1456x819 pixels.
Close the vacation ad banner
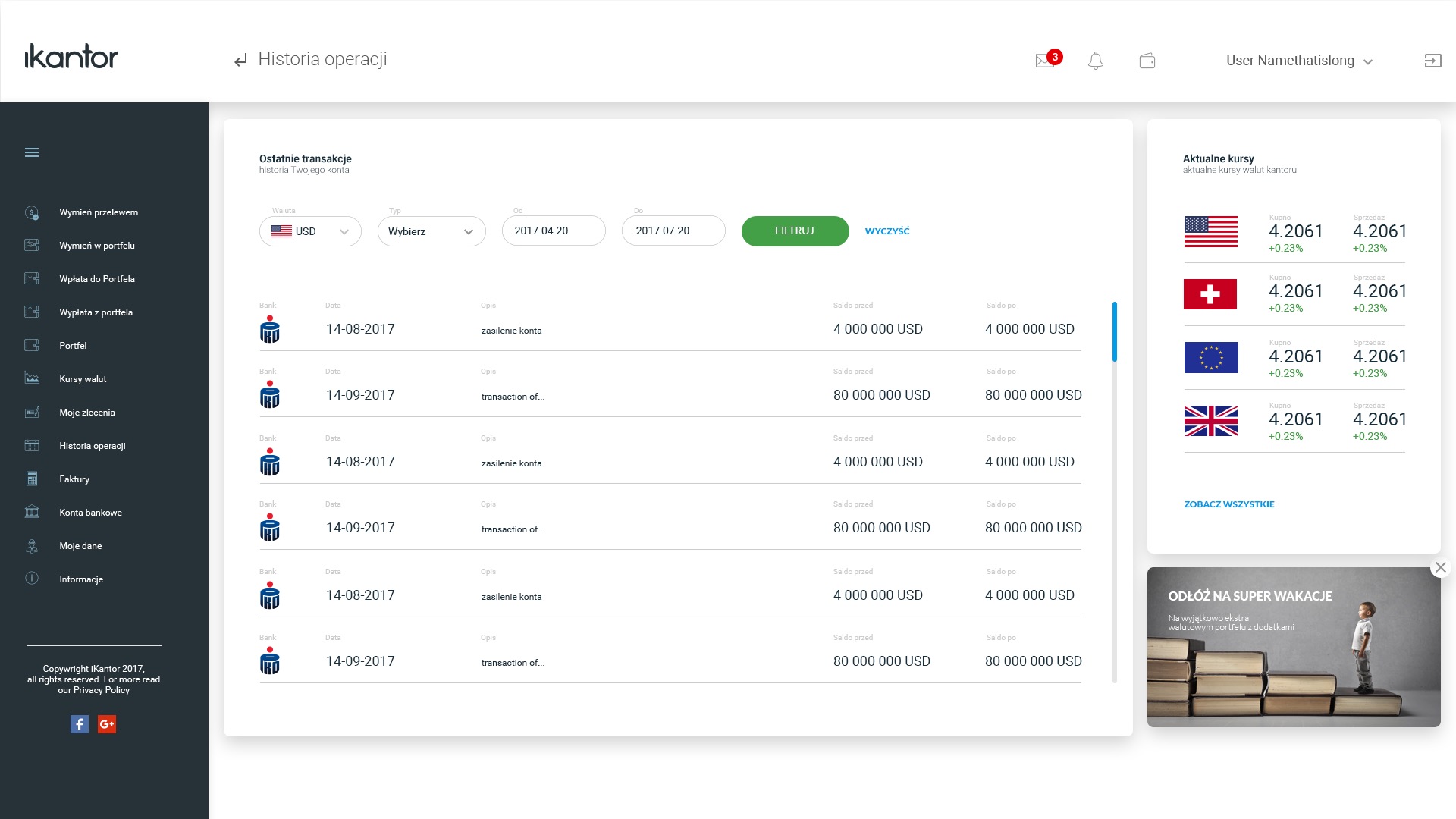click(x=1441, y=567)
